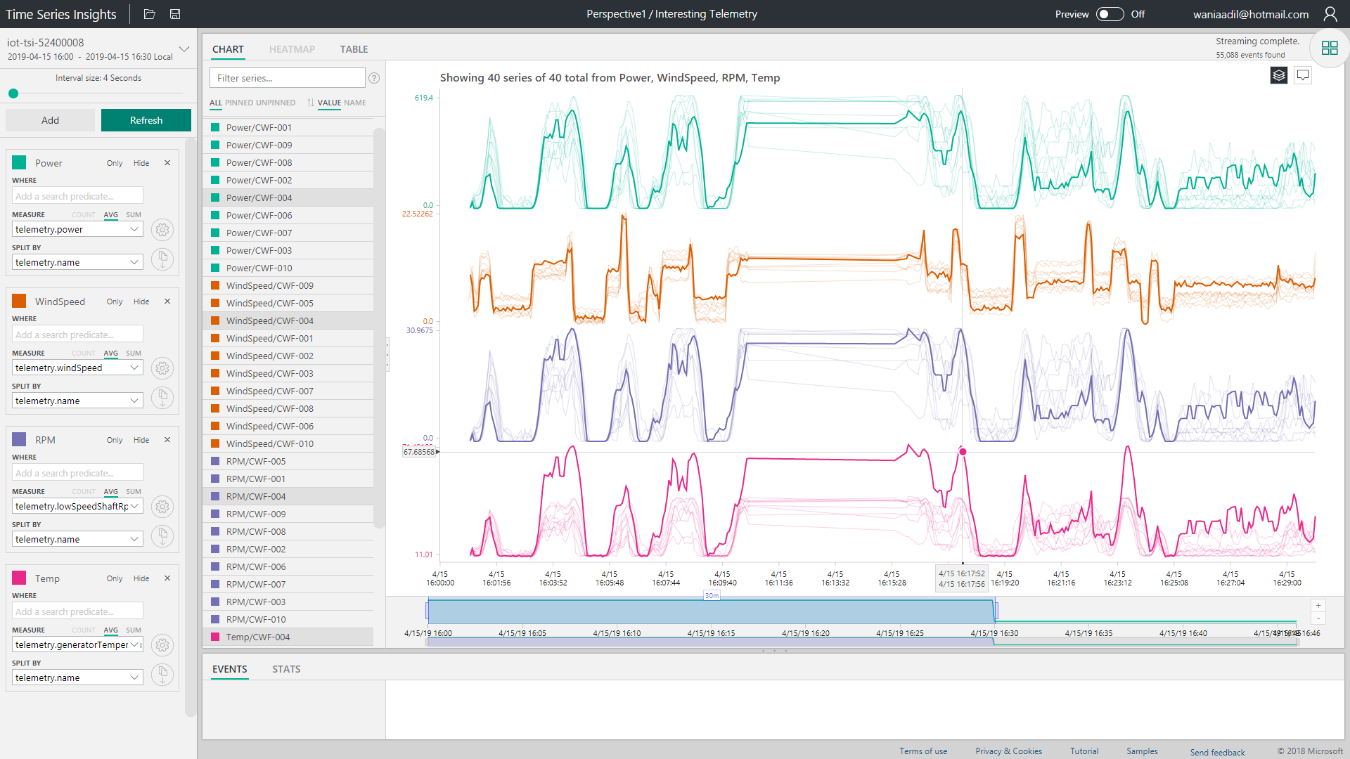Image resolution: width=1350 pixels, height=759 pixels.
Task: Open the RPM split by telemetry.name dropdown
Action: 78,539
